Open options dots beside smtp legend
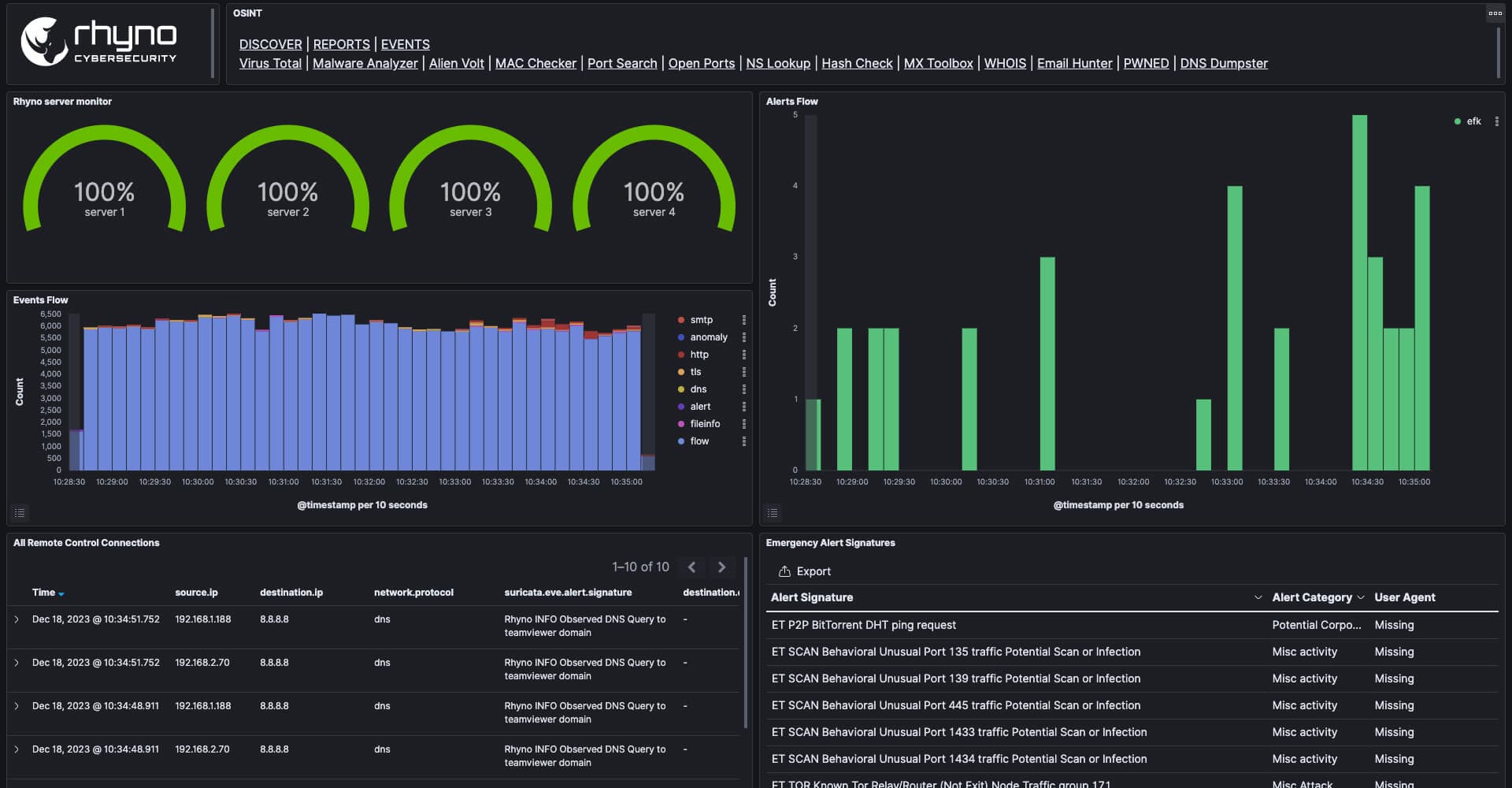 coord(743,320)
